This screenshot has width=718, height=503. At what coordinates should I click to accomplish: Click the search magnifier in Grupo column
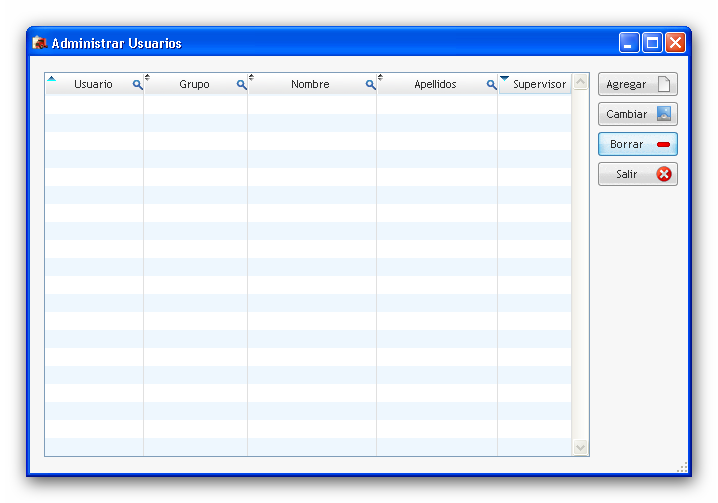click(x=241, y=85)
